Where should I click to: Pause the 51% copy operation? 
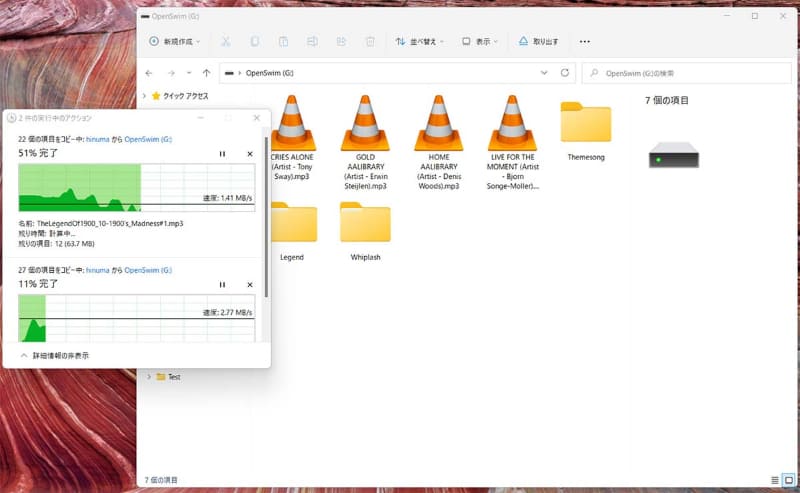[222, 154]
